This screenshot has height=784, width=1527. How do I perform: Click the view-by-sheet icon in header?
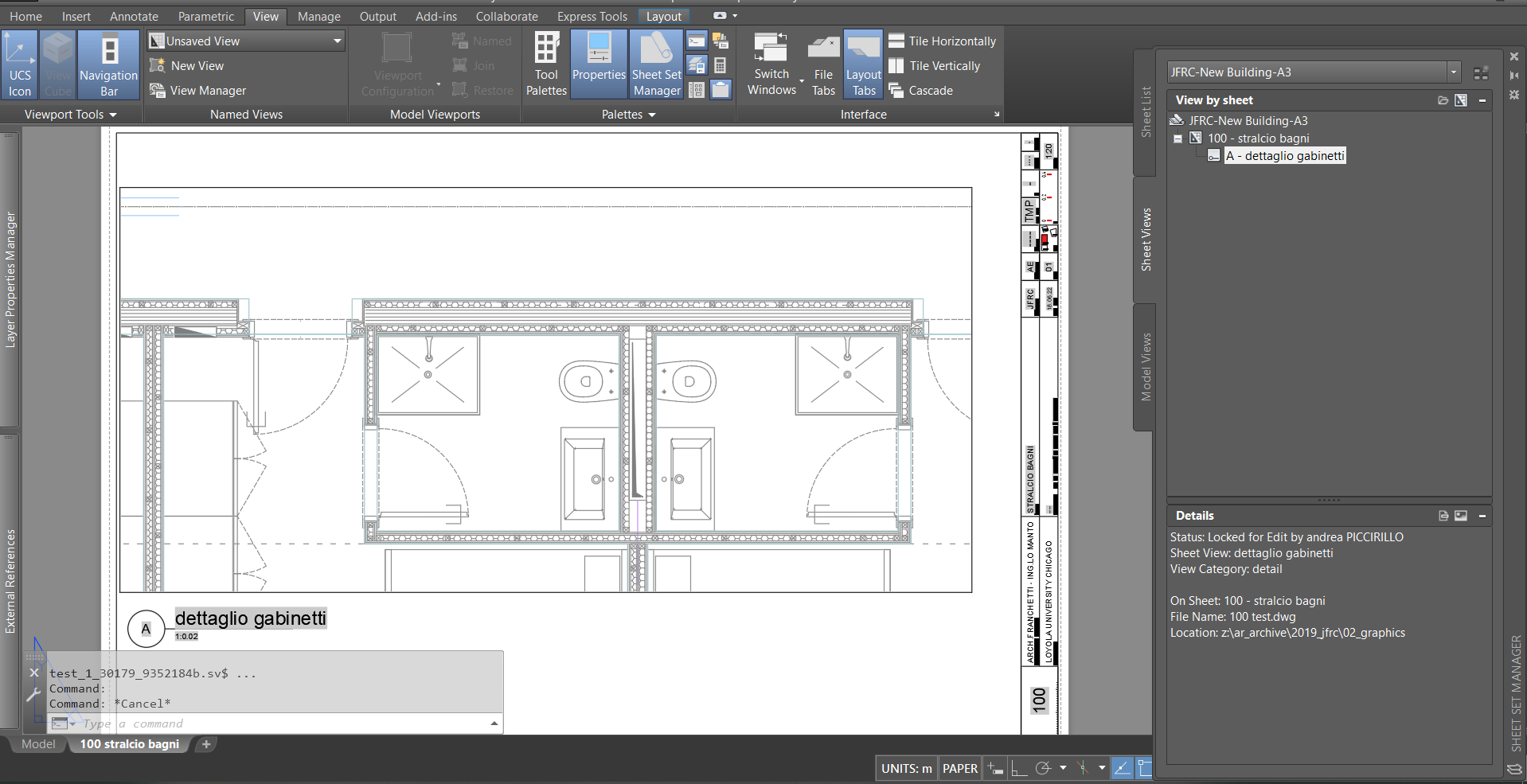pyautogui.click(x=1461, y=100)
